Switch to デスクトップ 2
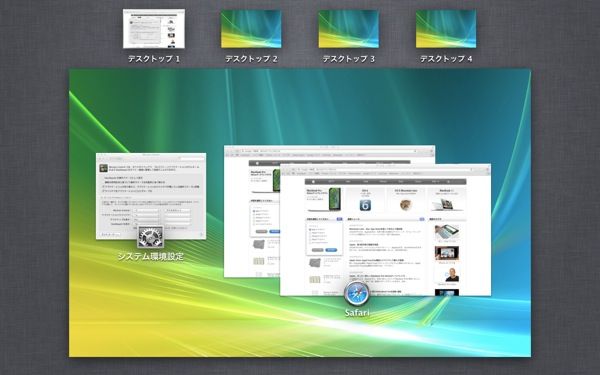600x375 pixels. click(251, 29)
